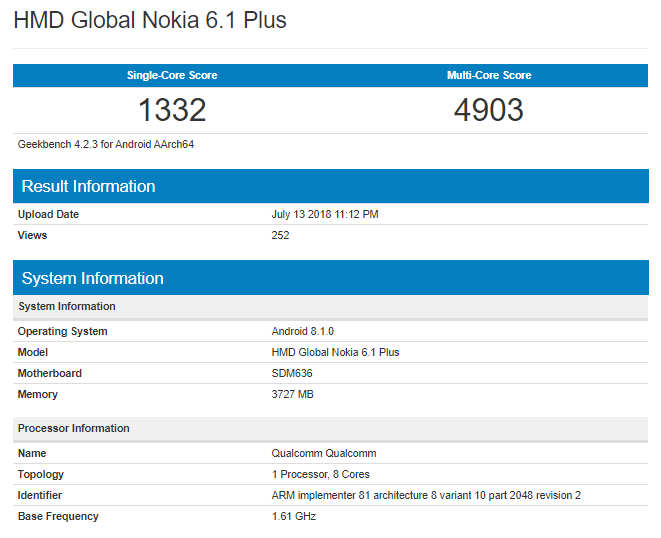Screen dimensions: 661x538
Task: Click the Qualcomm Qualcomm value
Action: (x=324, y=453)
